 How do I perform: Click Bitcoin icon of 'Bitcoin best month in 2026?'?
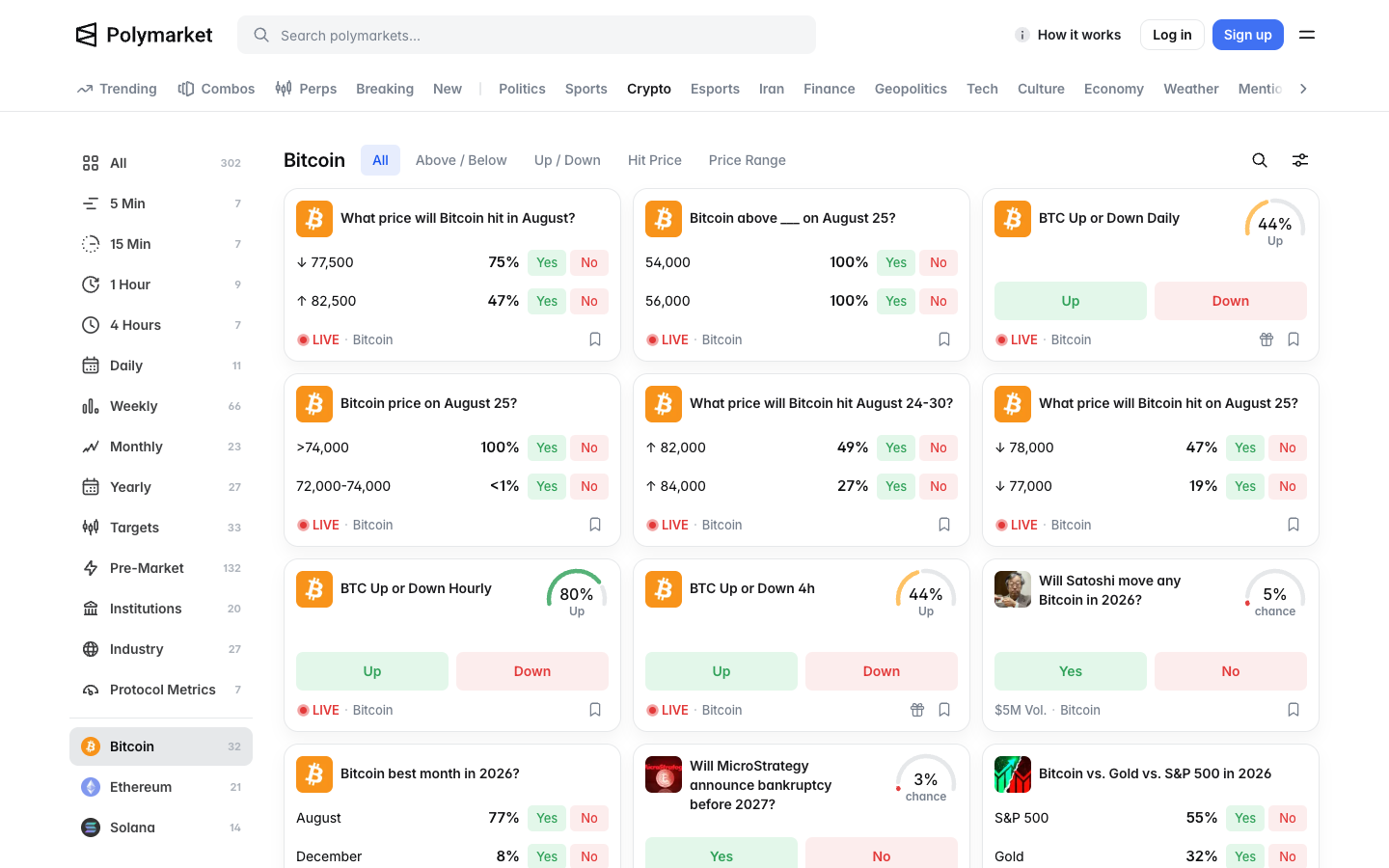[314, 774]
